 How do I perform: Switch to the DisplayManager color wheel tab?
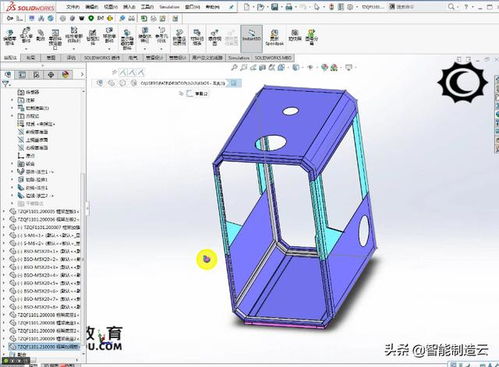[x=65, y=74]
